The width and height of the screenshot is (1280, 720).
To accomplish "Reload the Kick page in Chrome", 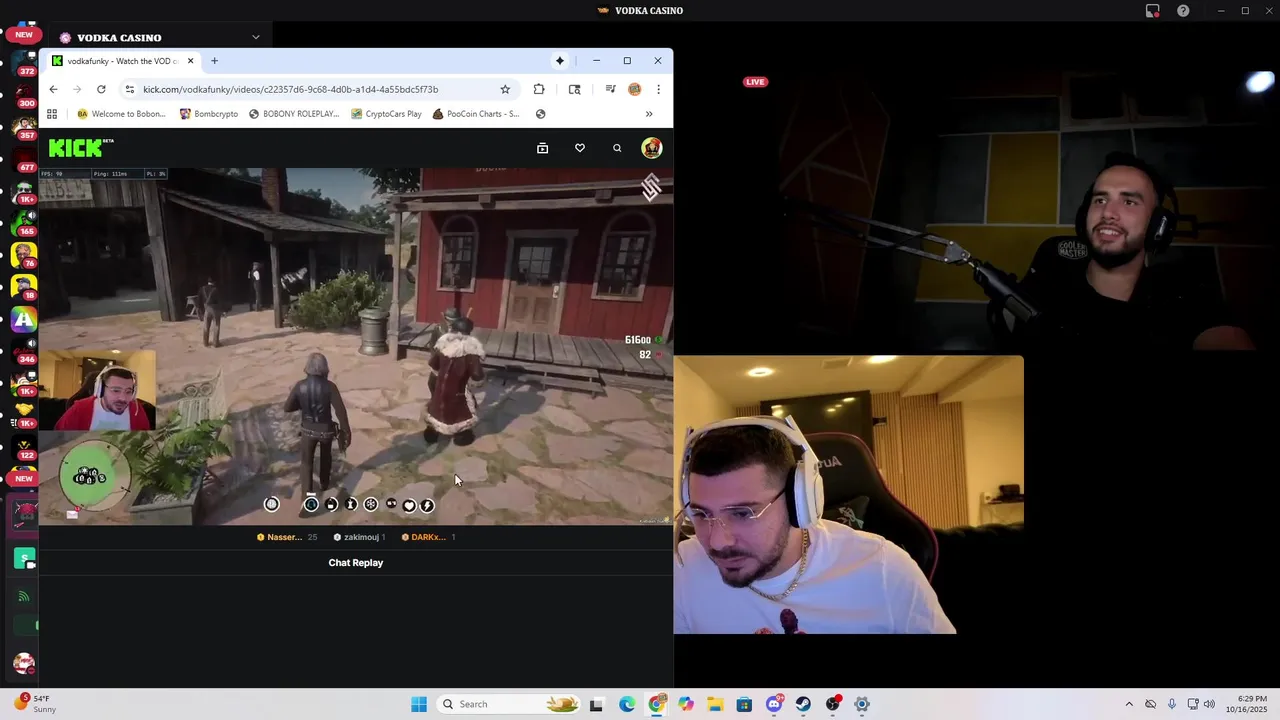I will (x=101, y=89).
